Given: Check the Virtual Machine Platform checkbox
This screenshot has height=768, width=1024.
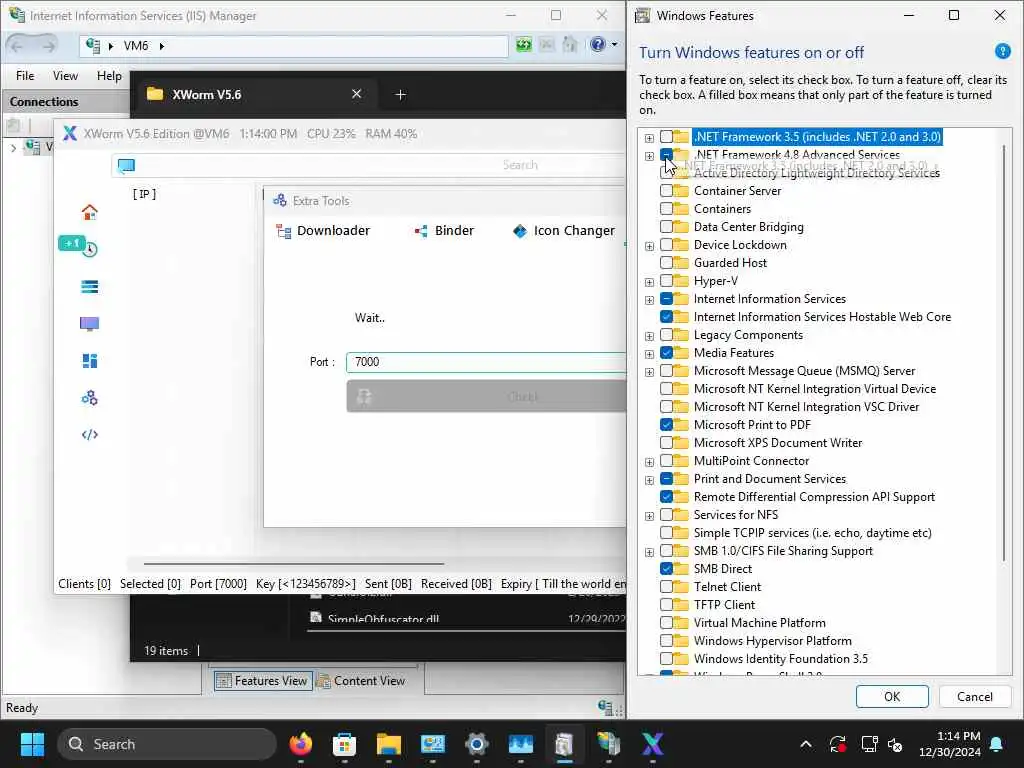Looking at the screenshot, I should [x=666, y=623].
